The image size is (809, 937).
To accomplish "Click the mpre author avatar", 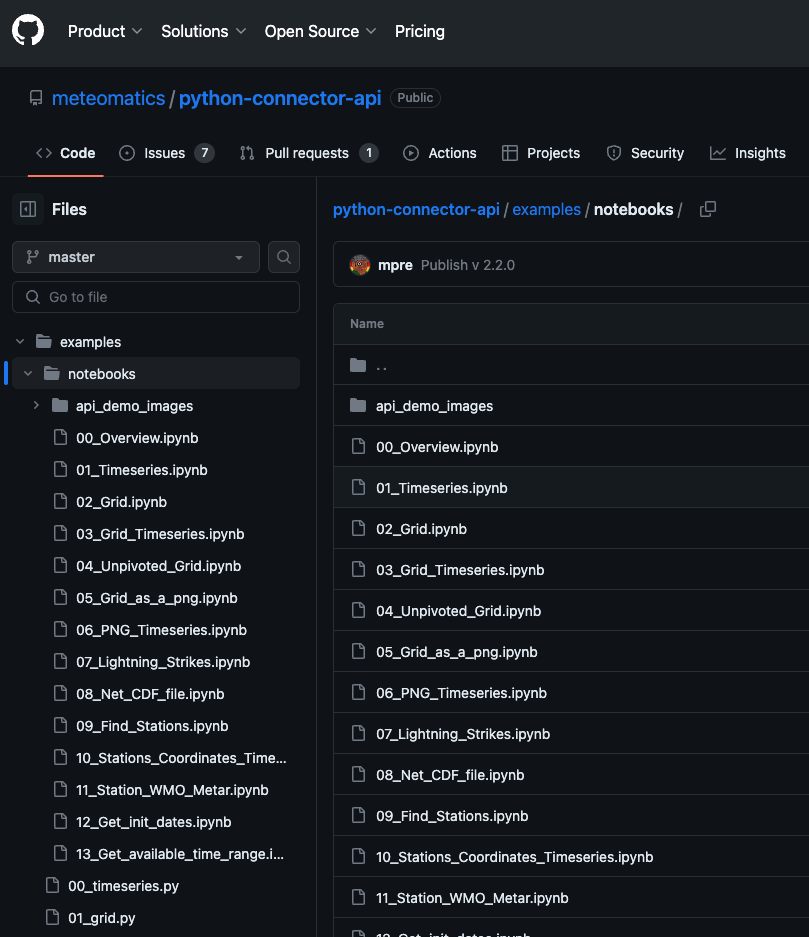I will (x=360, y=265).
